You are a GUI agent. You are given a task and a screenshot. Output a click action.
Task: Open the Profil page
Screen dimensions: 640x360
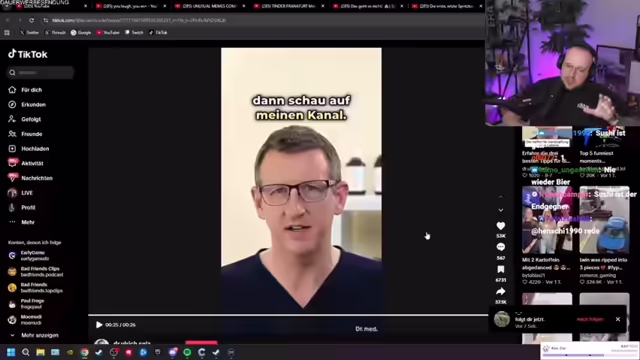(28, 207)
